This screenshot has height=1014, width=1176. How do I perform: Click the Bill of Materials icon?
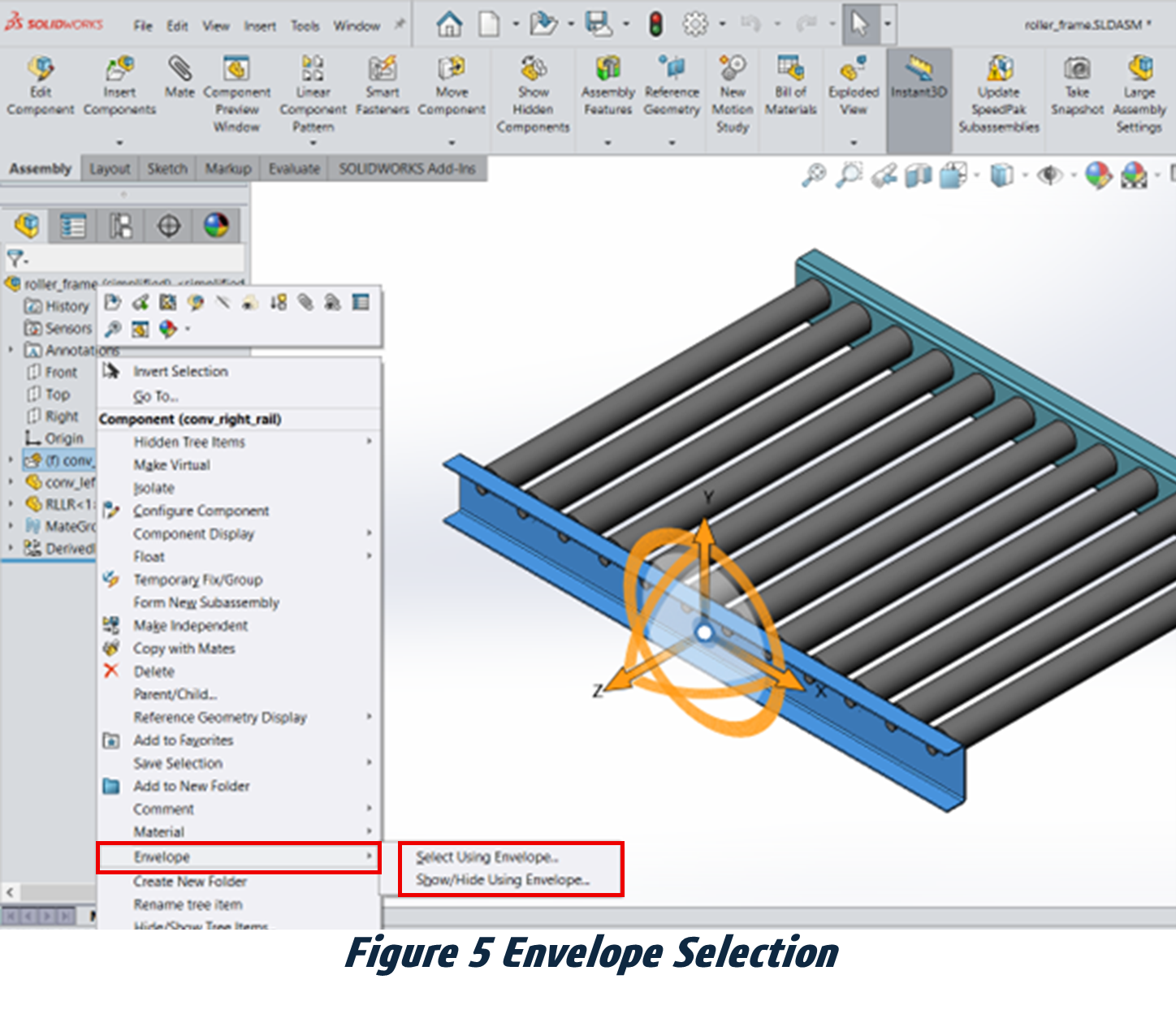point(790,69)
